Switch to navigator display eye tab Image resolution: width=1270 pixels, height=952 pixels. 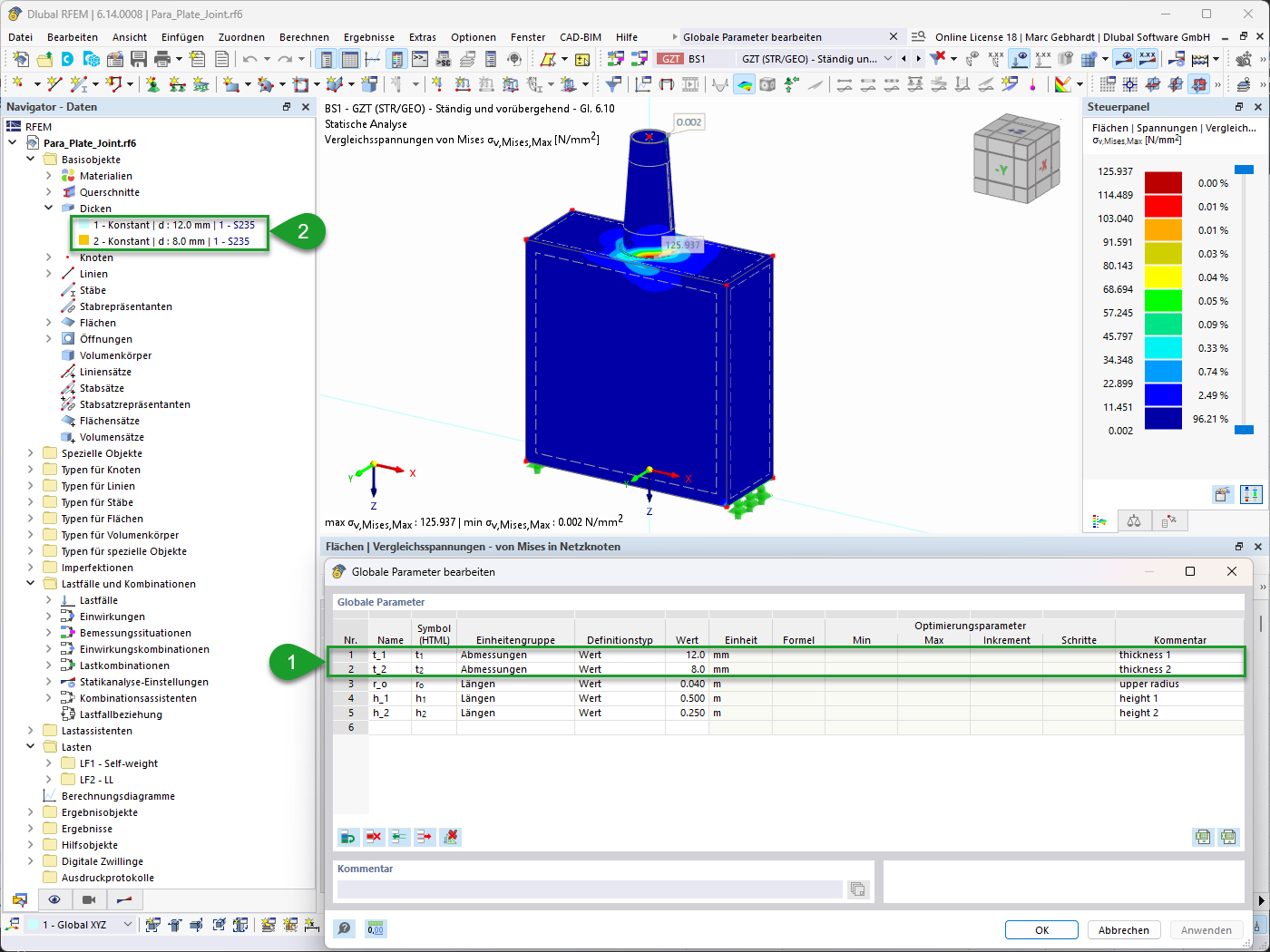[54, 899]
